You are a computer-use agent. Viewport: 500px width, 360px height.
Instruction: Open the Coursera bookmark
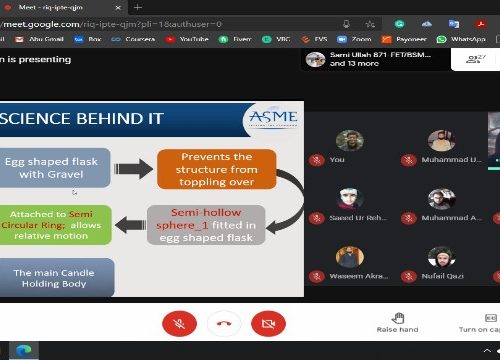pos(133,39)
